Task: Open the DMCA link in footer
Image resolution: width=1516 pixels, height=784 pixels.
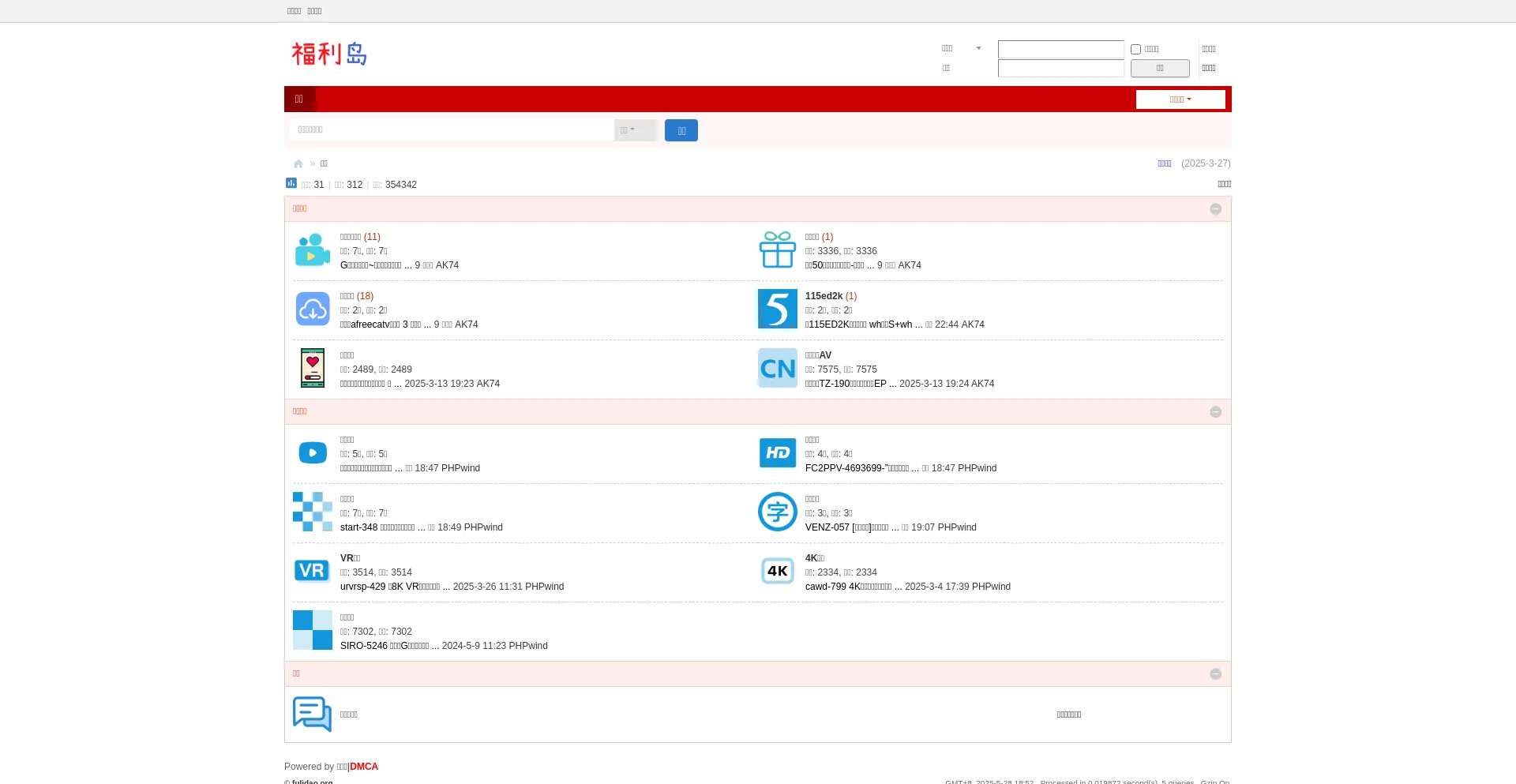Action: (364, 767)
